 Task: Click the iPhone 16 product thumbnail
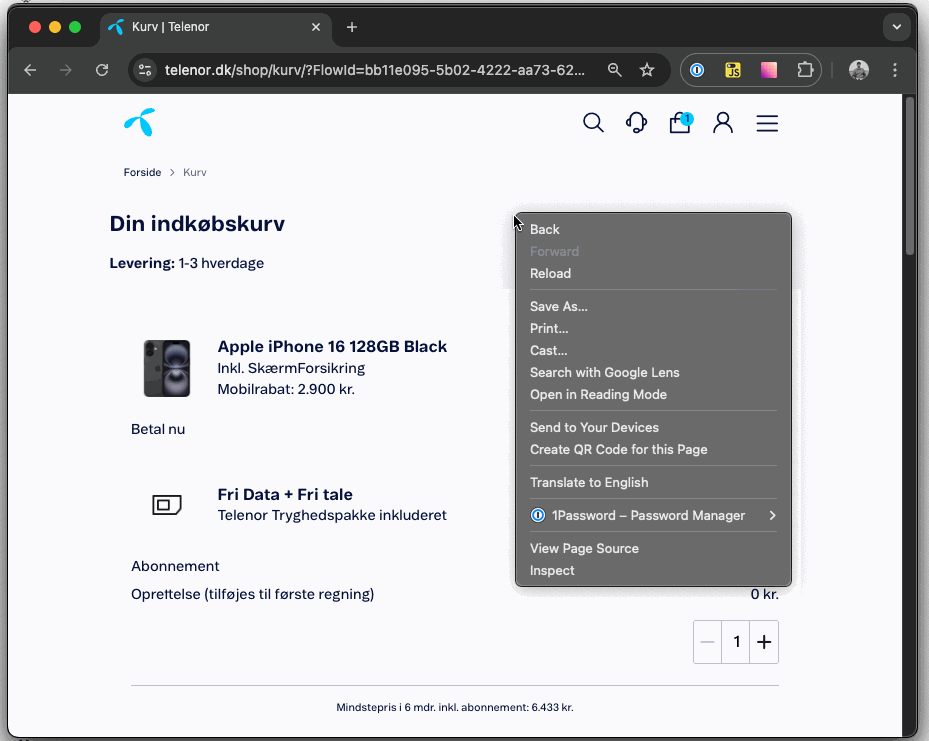[167, 368]
